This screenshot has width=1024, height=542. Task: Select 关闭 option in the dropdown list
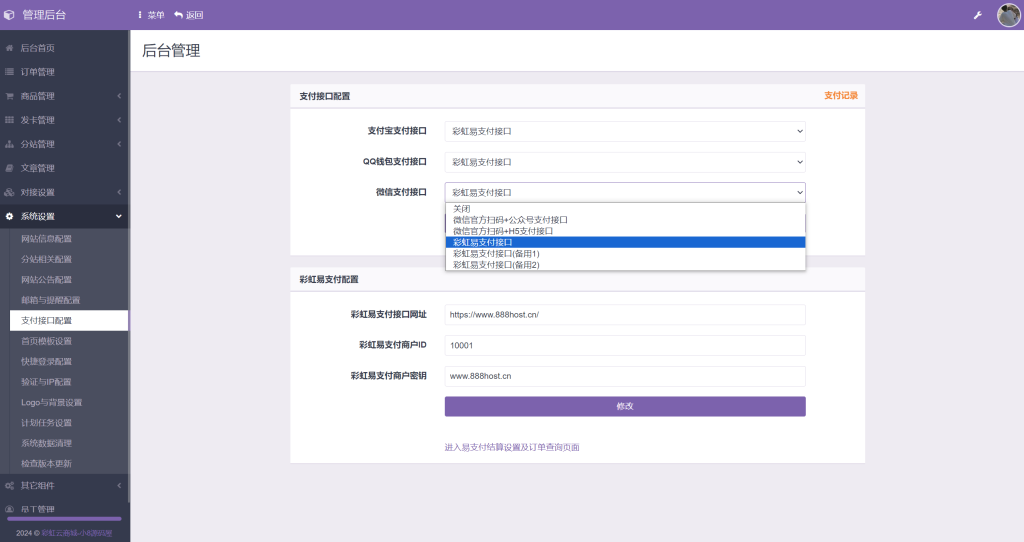[x=625, y=209]
